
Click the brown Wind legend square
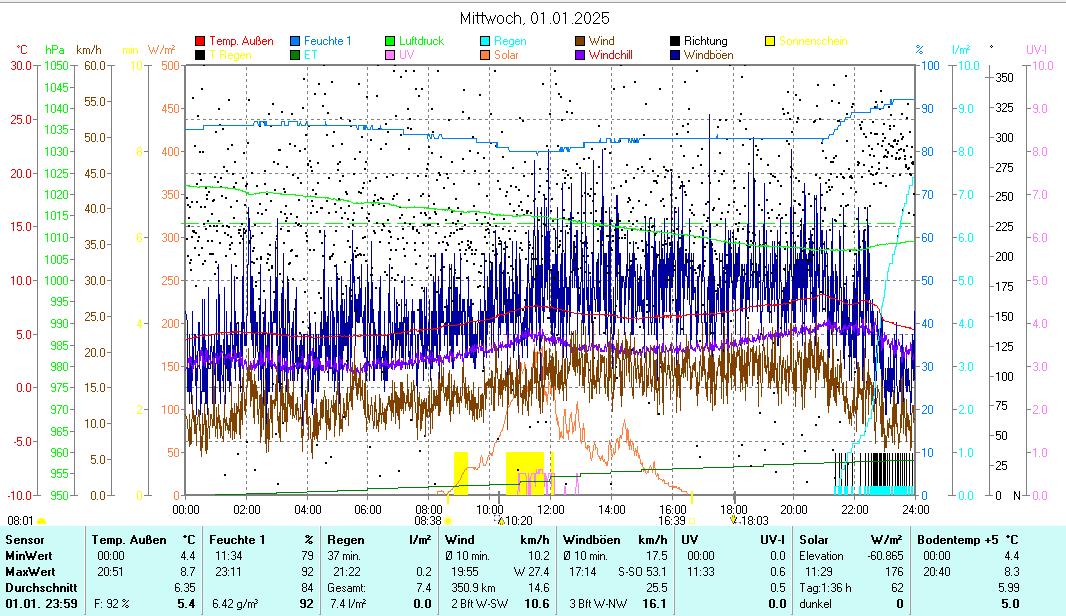[580, 42]
